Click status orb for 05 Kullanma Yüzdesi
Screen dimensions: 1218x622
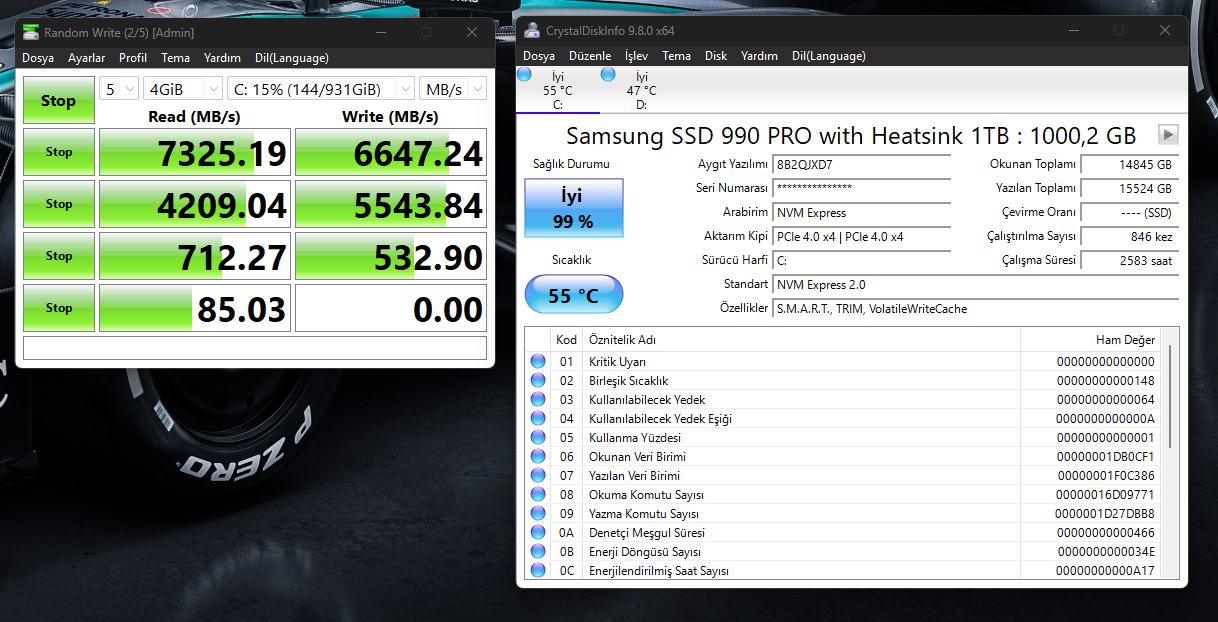coord(538,437)
